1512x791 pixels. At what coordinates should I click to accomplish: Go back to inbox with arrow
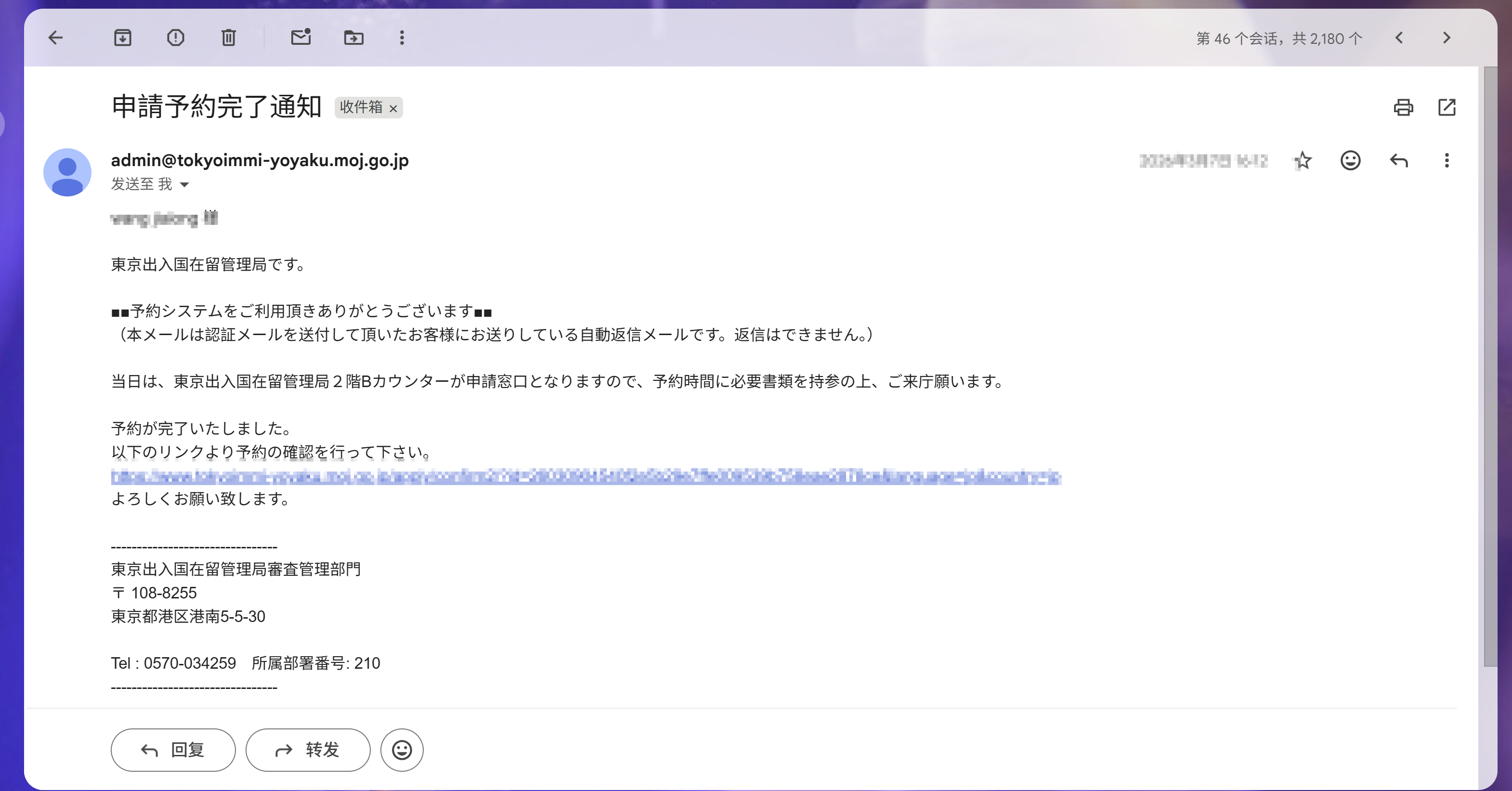[55, 38]
